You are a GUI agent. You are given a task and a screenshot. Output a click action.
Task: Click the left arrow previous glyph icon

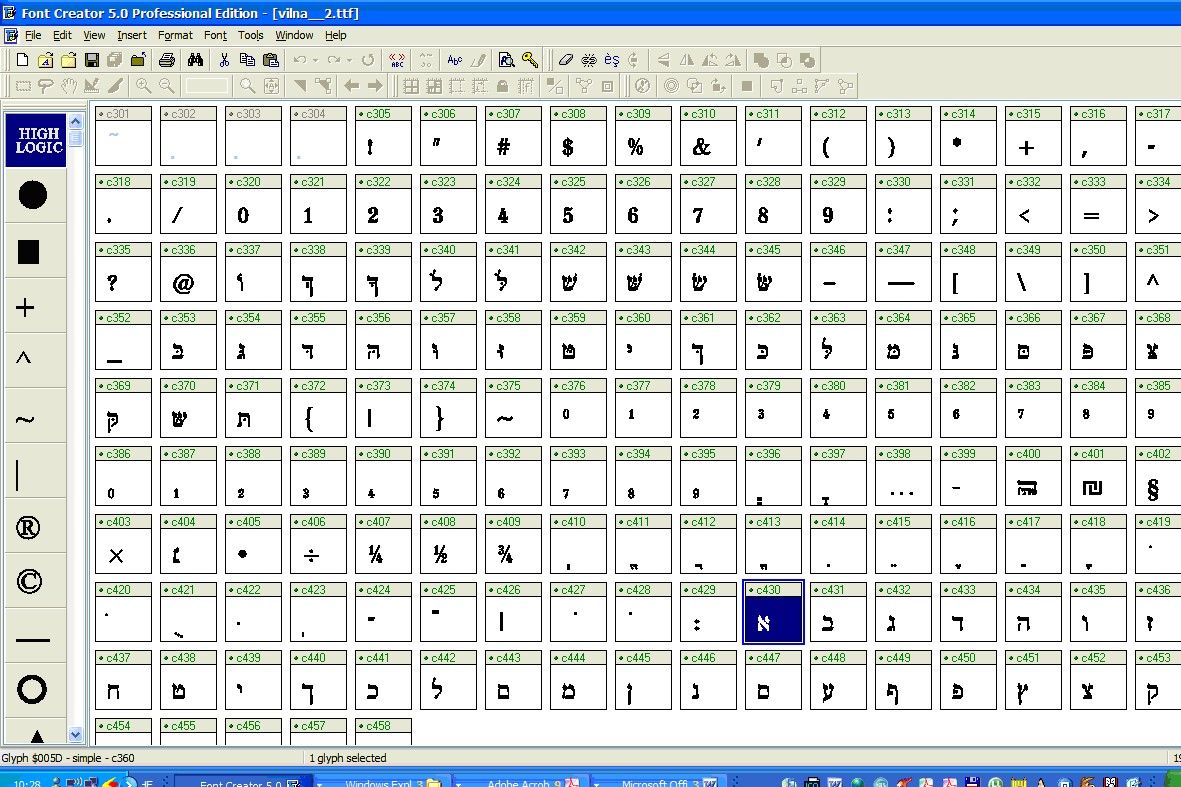click(351, 86)
